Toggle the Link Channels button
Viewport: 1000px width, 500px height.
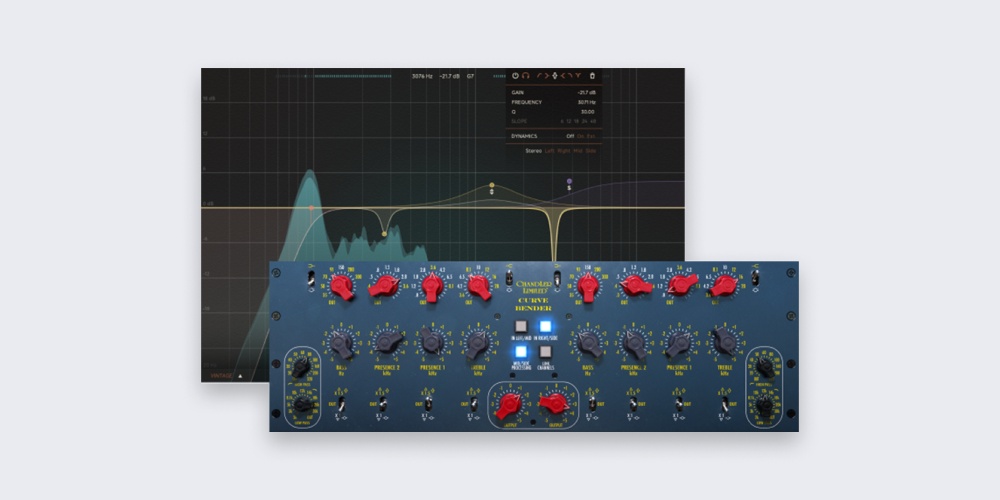(x=546, y=353)
